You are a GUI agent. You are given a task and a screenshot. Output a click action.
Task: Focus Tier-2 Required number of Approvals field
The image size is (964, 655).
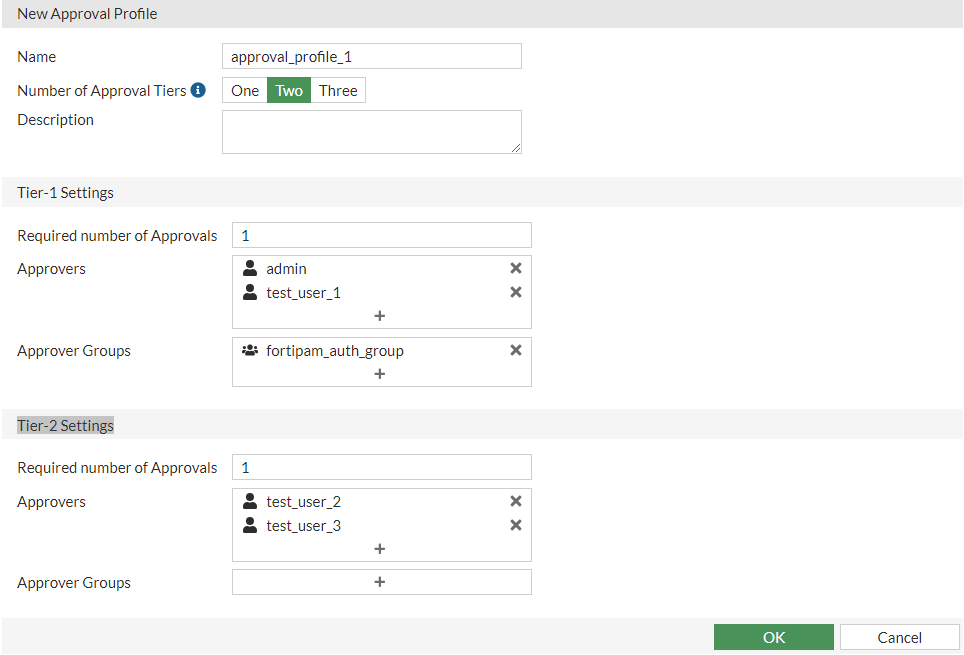381,467
